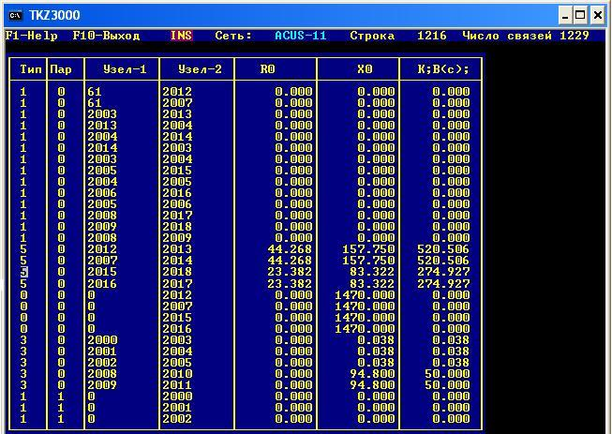This screenshot has height=434, width=612.
Task: Click the Число связей 1229 counter
Action: pos(525,36)
